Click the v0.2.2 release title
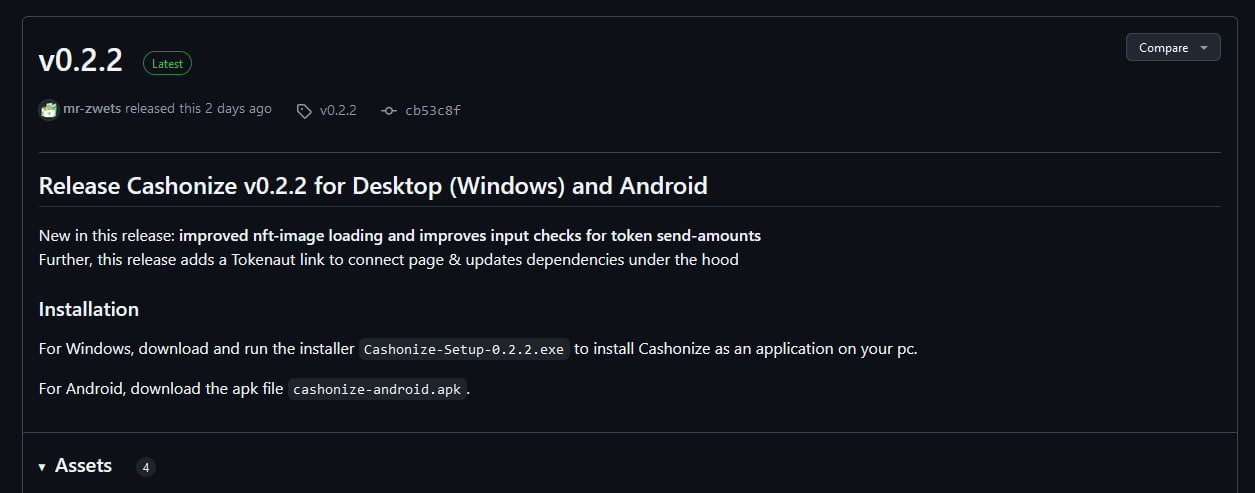 81,61
